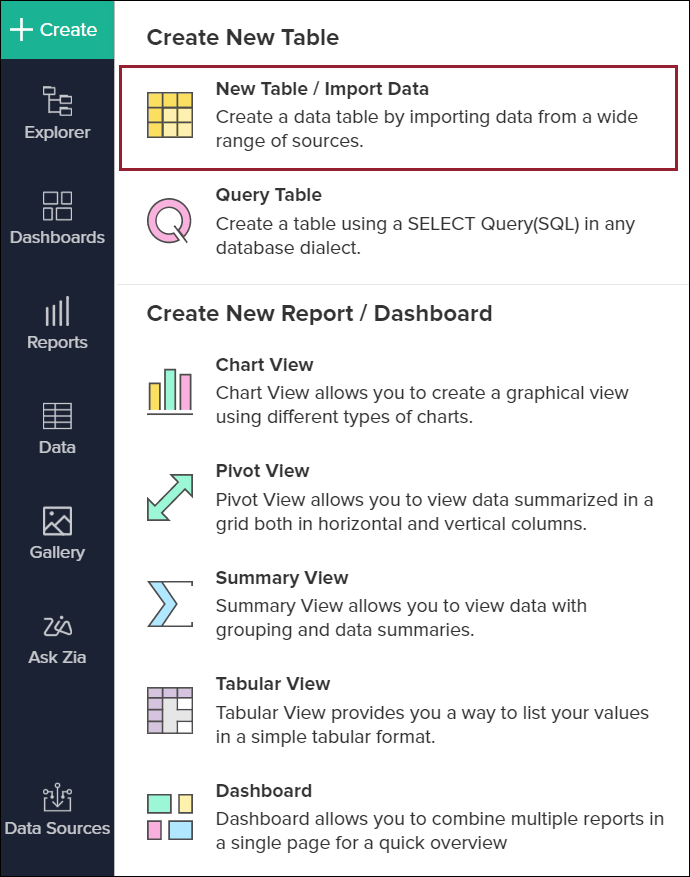Click the green Pivot View arrow icon
690x877 pixels.
pyautogui.click(x=169, y=497)
